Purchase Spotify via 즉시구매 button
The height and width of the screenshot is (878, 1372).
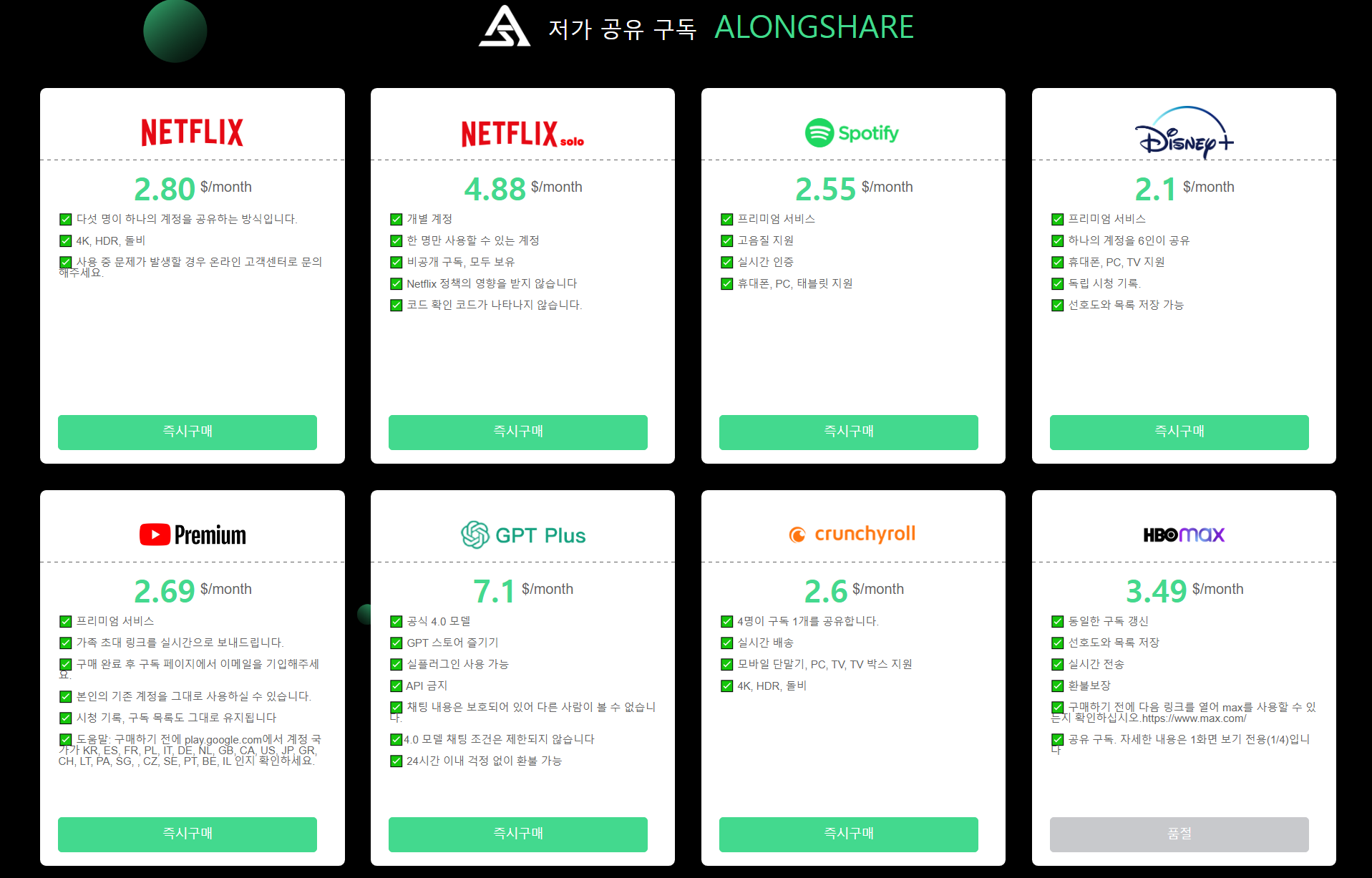tap(849, 432)
